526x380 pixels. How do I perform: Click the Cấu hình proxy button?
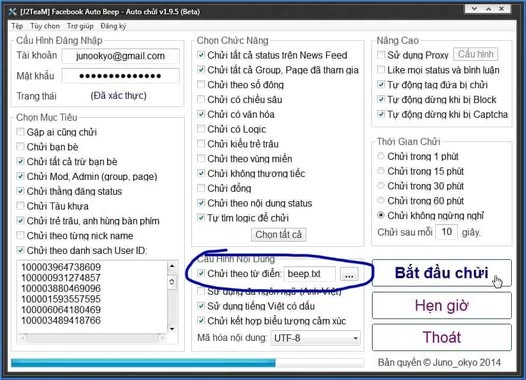pos(475,54)
